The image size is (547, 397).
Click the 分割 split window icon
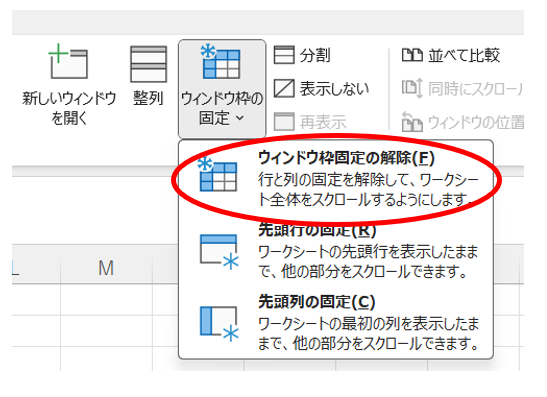tap(284, 55)
